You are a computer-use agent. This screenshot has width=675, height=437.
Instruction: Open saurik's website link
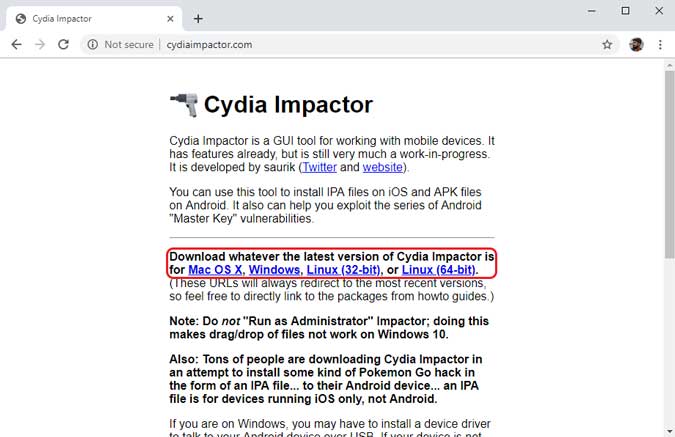tap(382, 168)
